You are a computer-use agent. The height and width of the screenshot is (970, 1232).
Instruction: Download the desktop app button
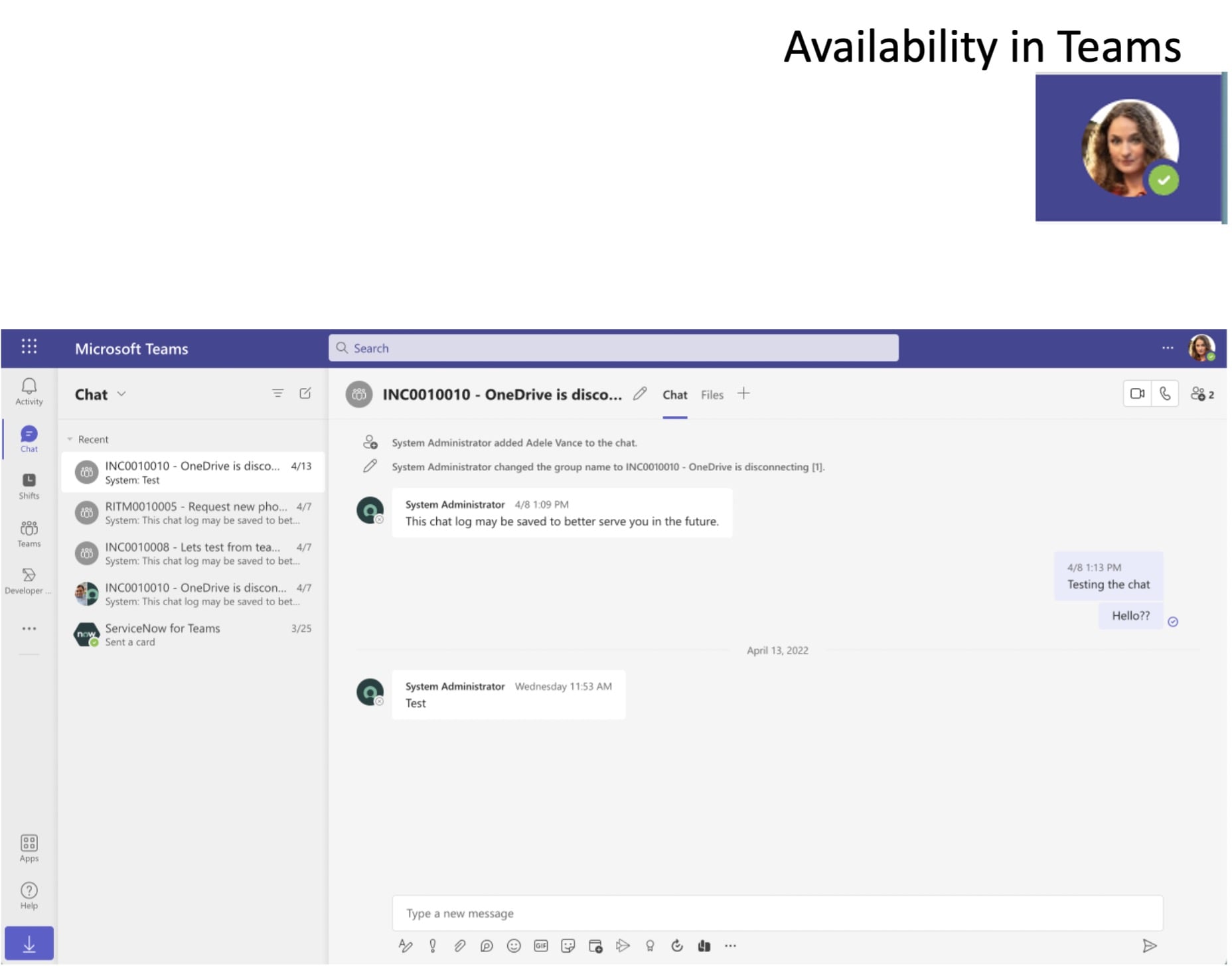pyautogui.click(x=29, y=943)
